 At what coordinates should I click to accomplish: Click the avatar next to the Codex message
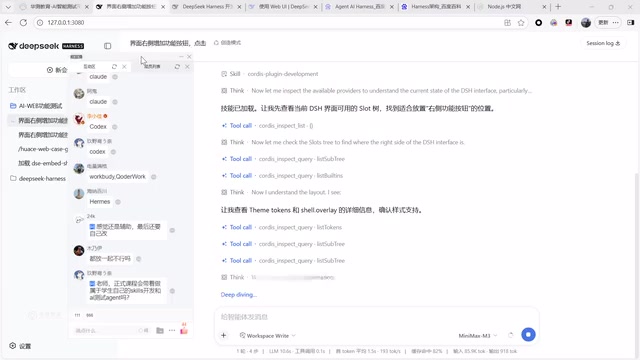tap(79, 119)
